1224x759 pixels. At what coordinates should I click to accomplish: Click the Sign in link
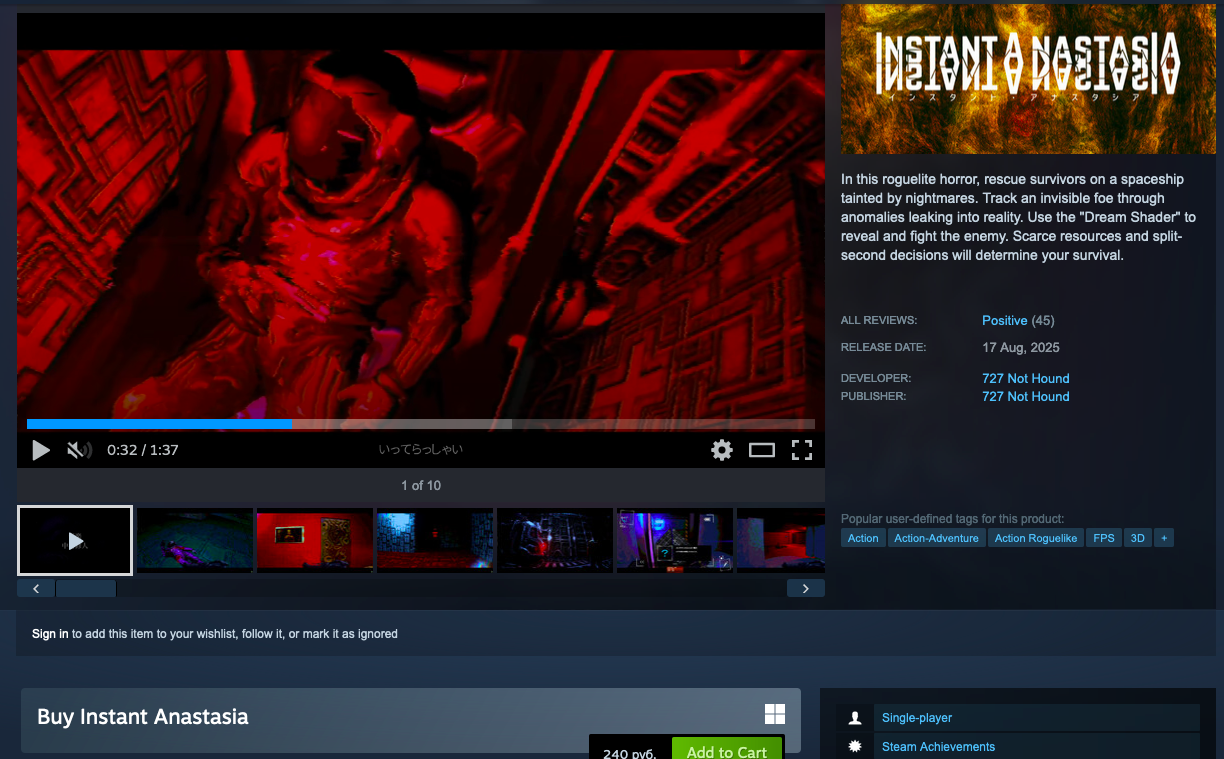(50, 634)
